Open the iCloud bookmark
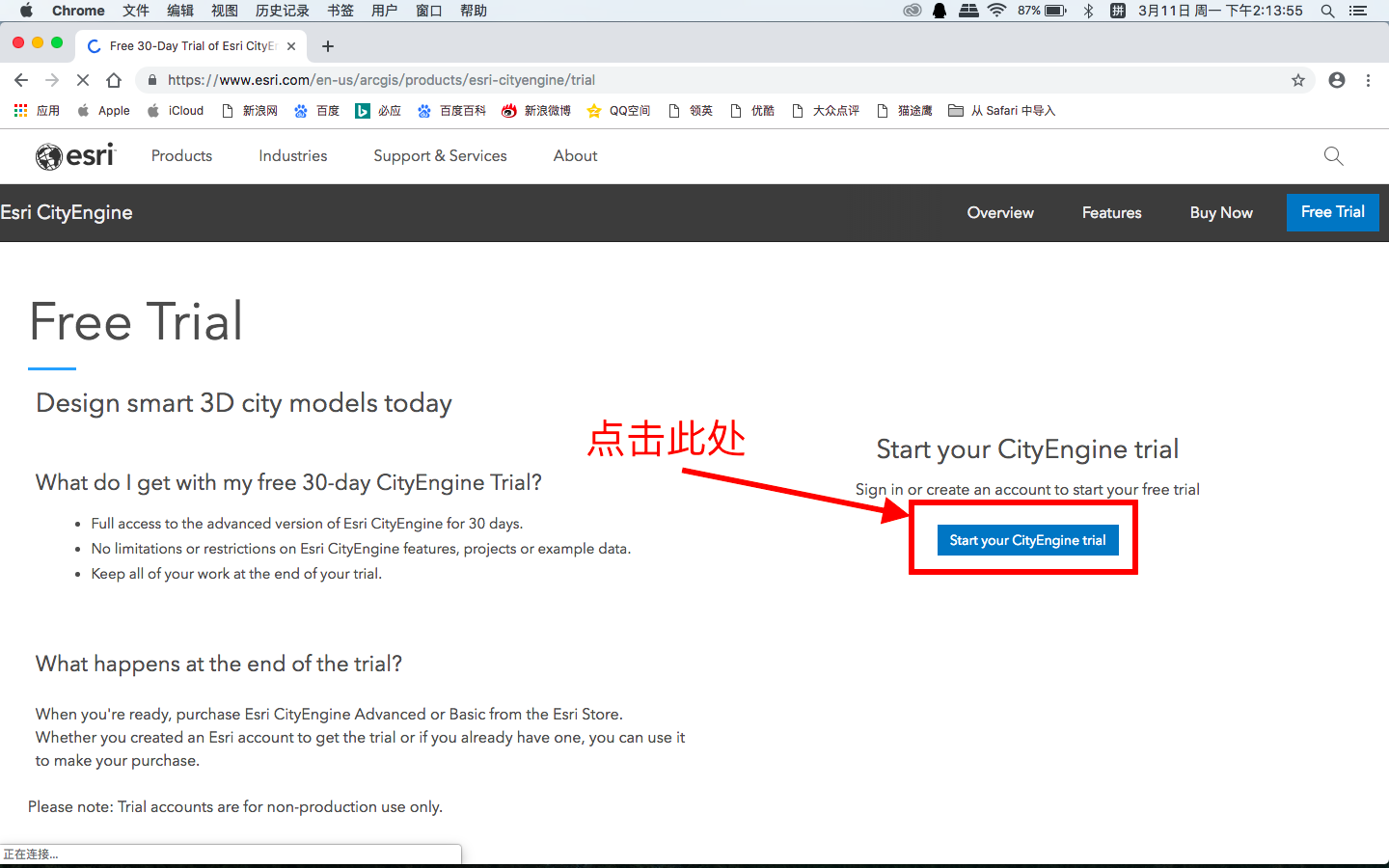Viewport: 1389px width, 868px height. coord(176,111)
